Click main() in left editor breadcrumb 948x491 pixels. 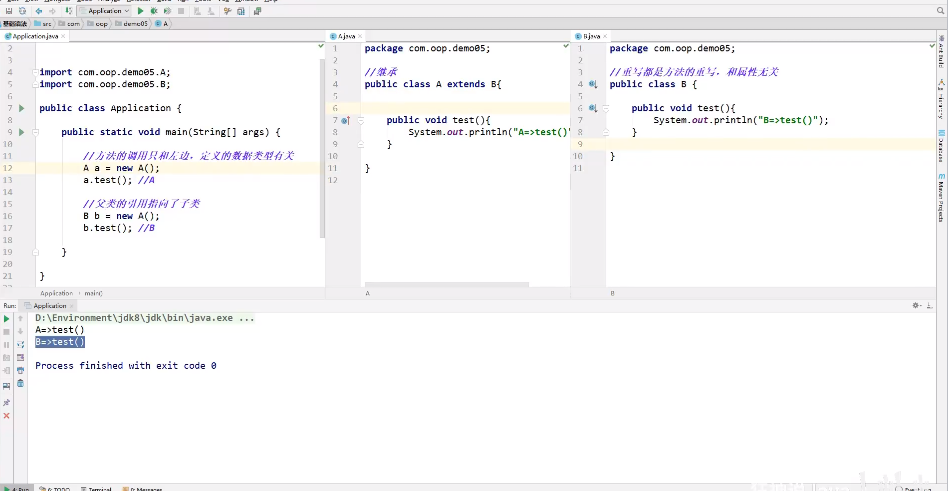(94, 293)
